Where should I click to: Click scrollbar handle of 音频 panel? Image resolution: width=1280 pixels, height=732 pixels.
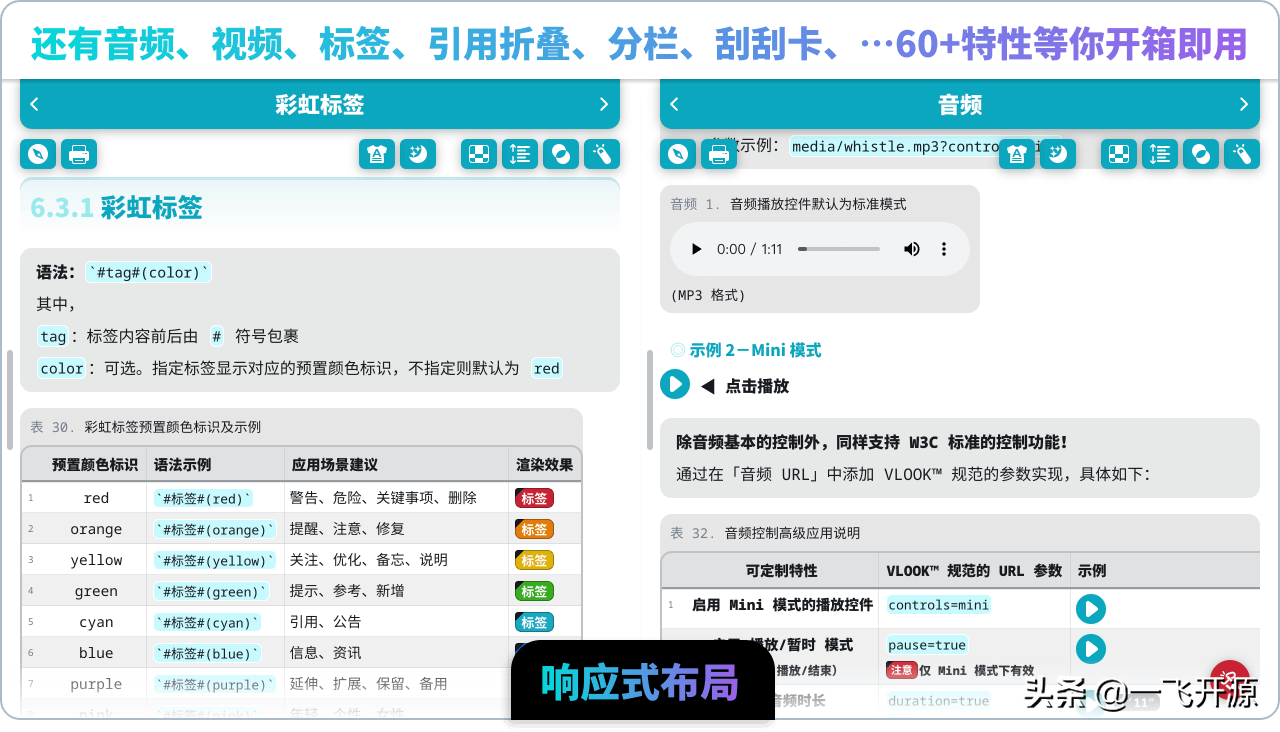[x=650, y=399]
